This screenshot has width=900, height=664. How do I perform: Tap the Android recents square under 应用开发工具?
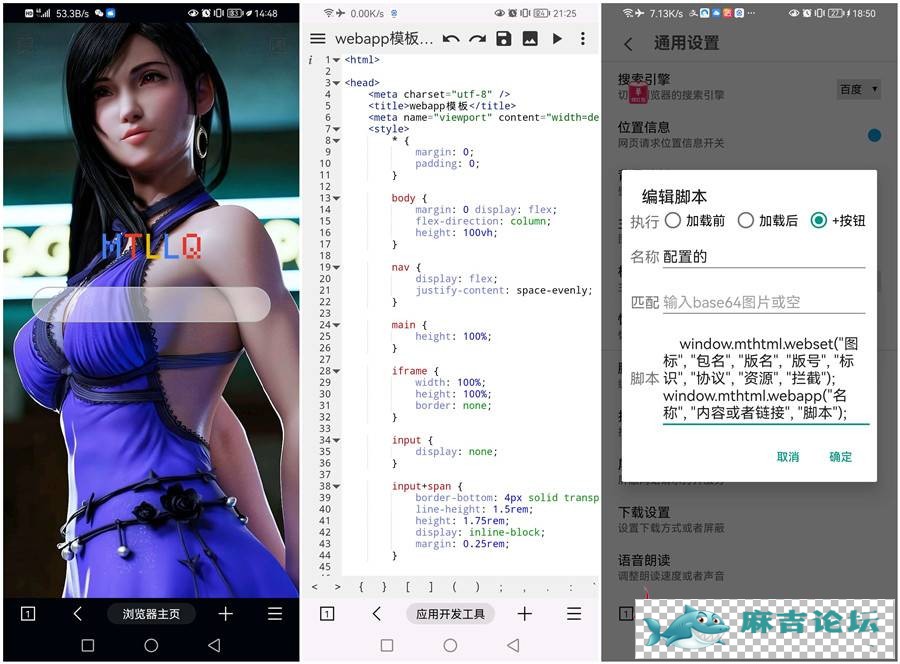pos(387,646)
